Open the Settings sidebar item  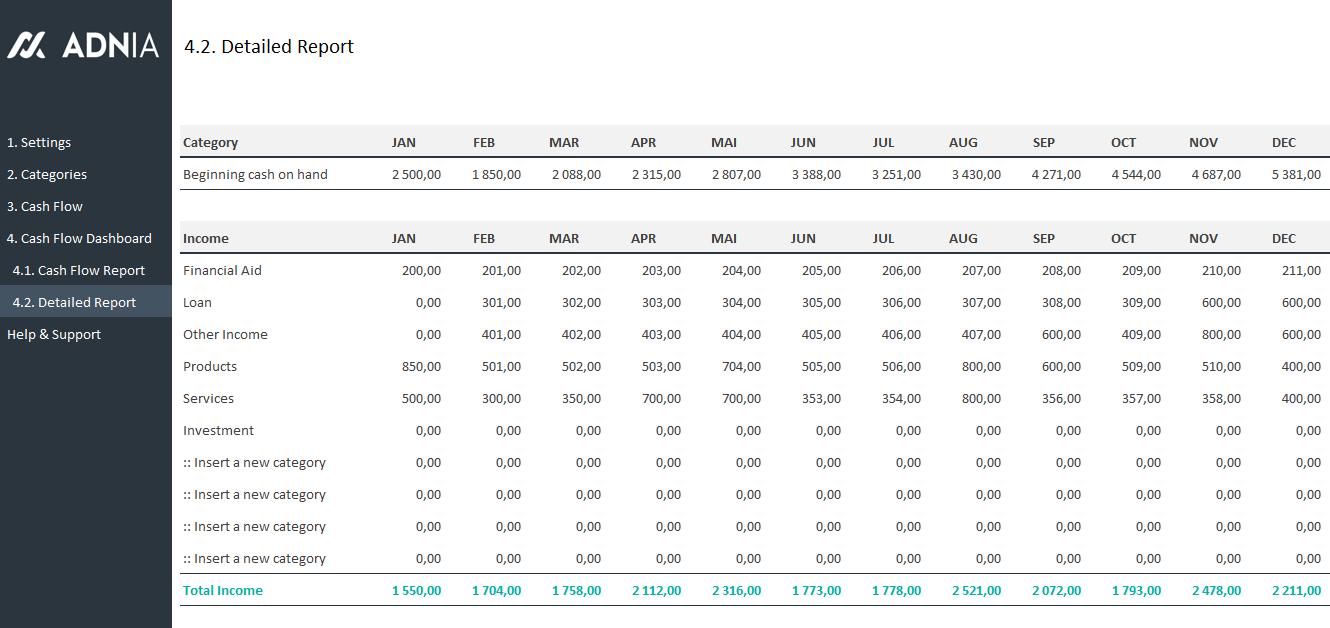(39, 142)
